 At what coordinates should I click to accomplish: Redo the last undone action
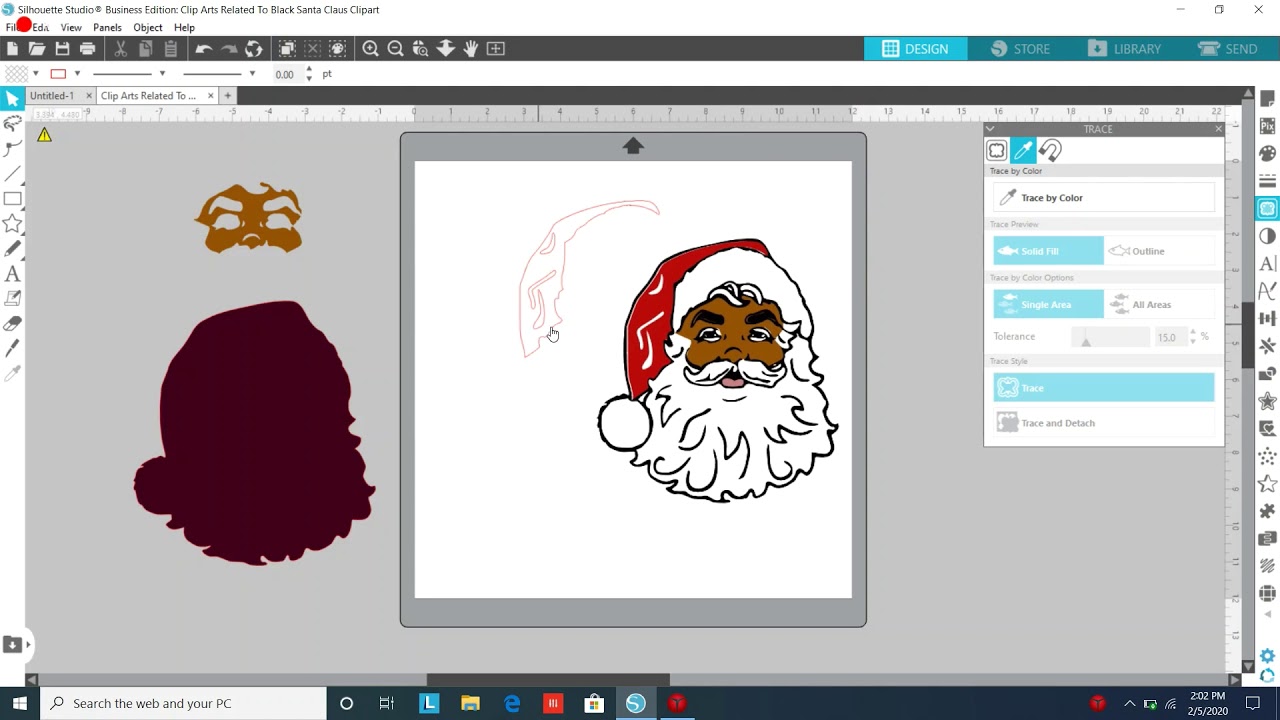229,48
